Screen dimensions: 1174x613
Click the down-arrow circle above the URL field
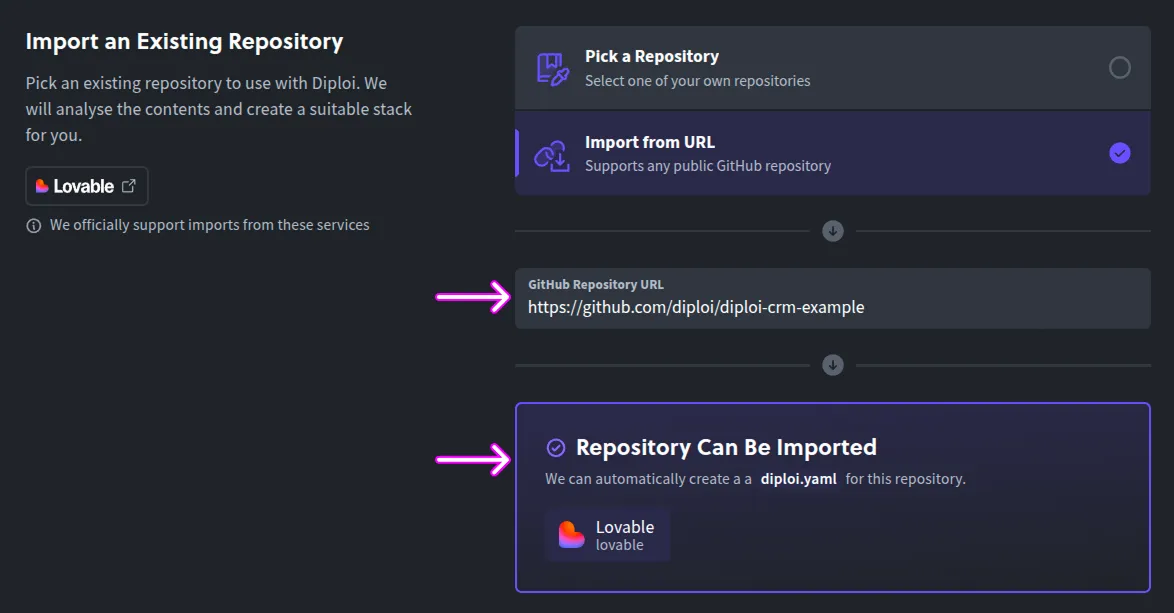tap(833, 231)
